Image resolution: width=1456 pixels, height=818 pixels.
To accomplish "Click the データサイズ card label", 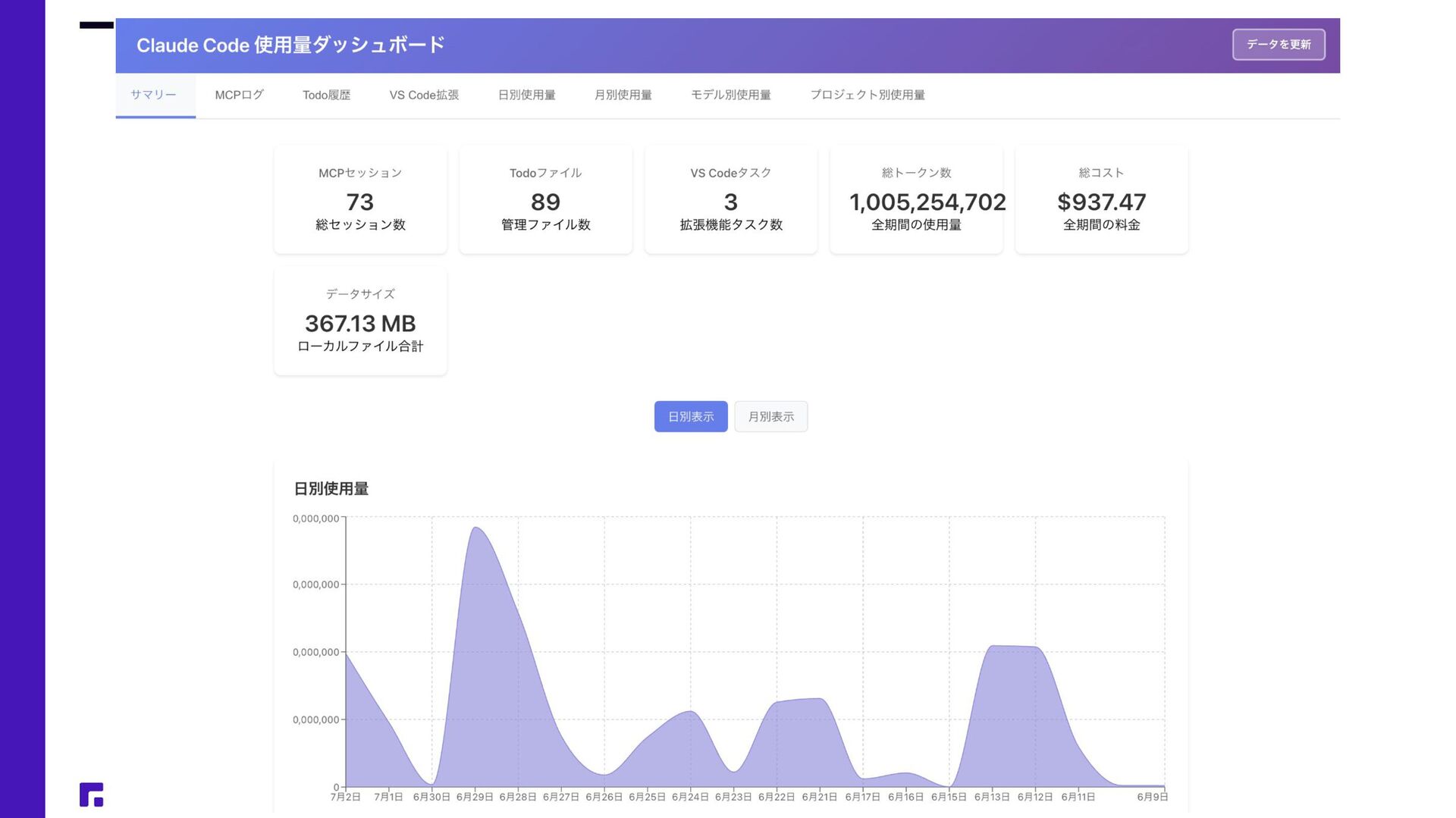I will pos(360,294).
